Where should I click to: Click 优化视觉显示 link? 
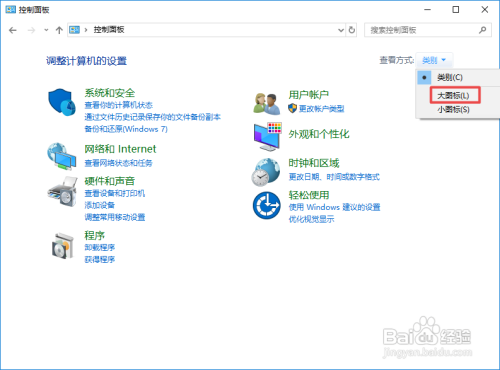click(311, 219)
